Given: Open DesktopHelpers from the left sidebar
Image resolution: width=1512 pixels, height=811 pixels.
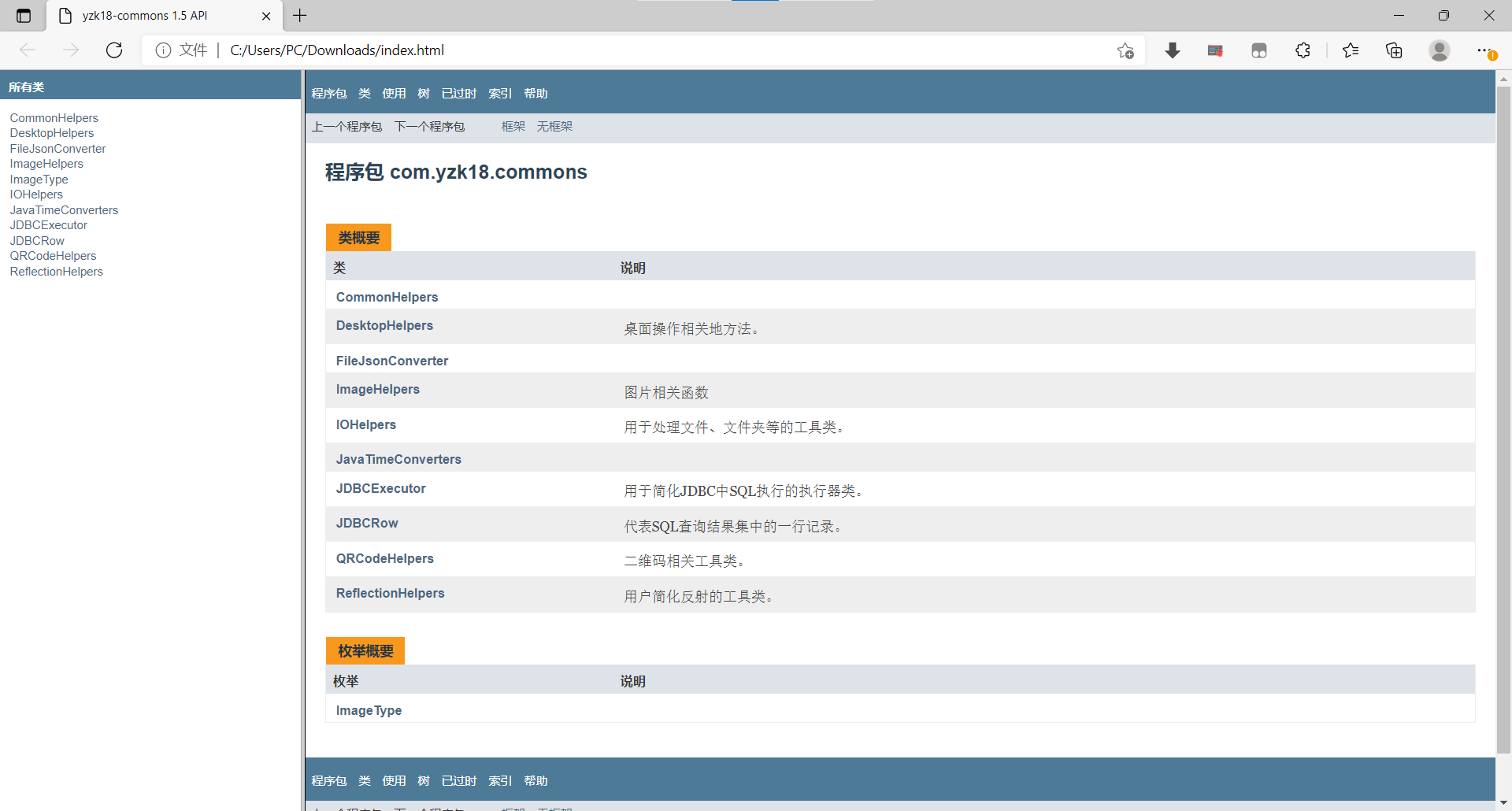Looking at the screenshot, I should pos(51,133).
